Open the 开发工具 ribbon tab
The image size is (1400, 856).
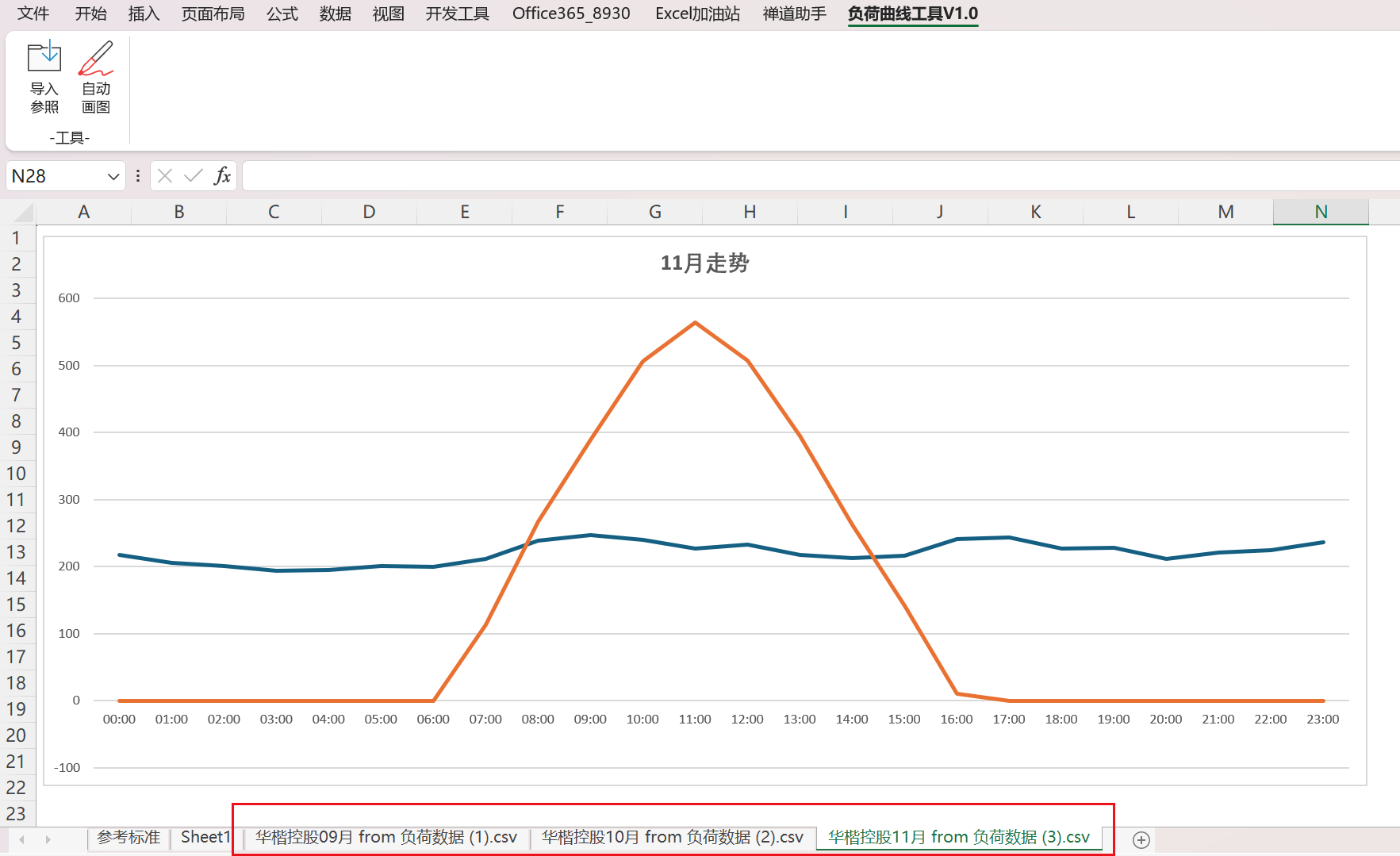click(x=458, y=13)
